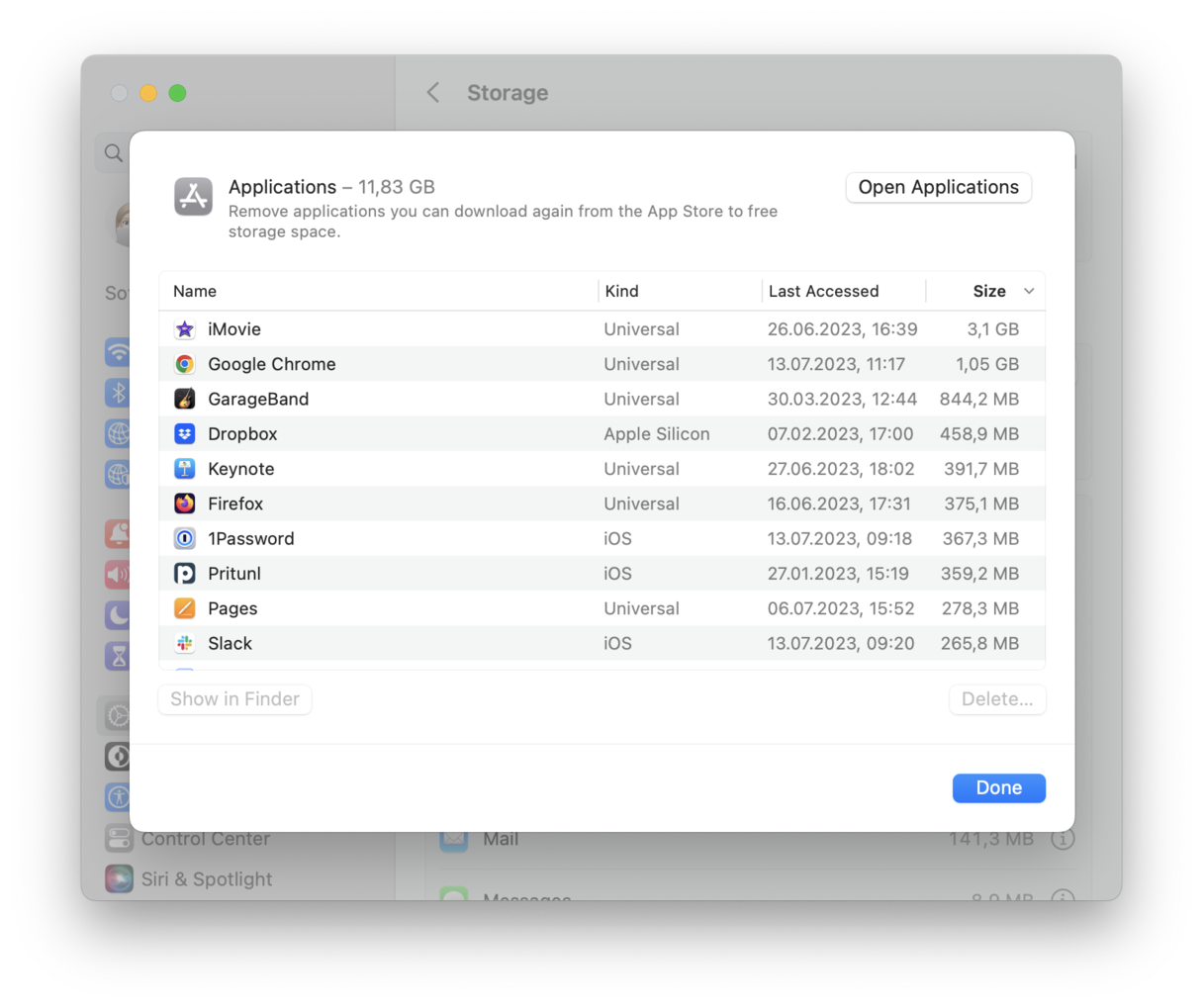Image resolution: width=1203 pixels, height=1008 pixels.
Task: Open the Size column sort dropdown
Action: coord(1029,291)
